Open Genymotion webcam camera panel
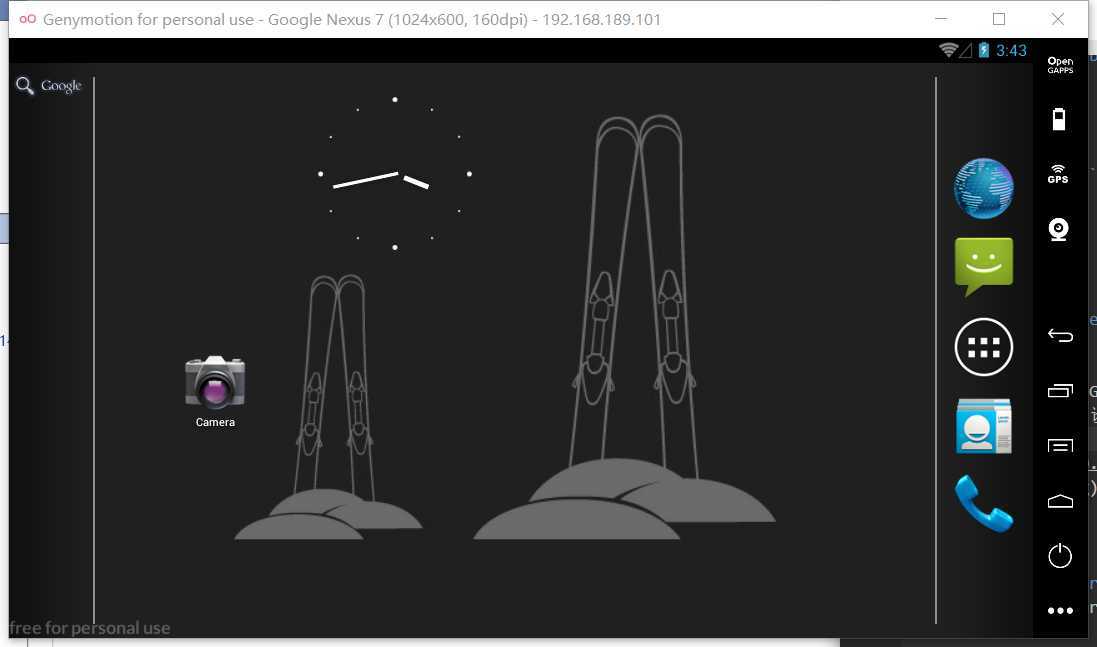Image resolution: width=1097 pixels, height=647 pixels. (1059, 229)
